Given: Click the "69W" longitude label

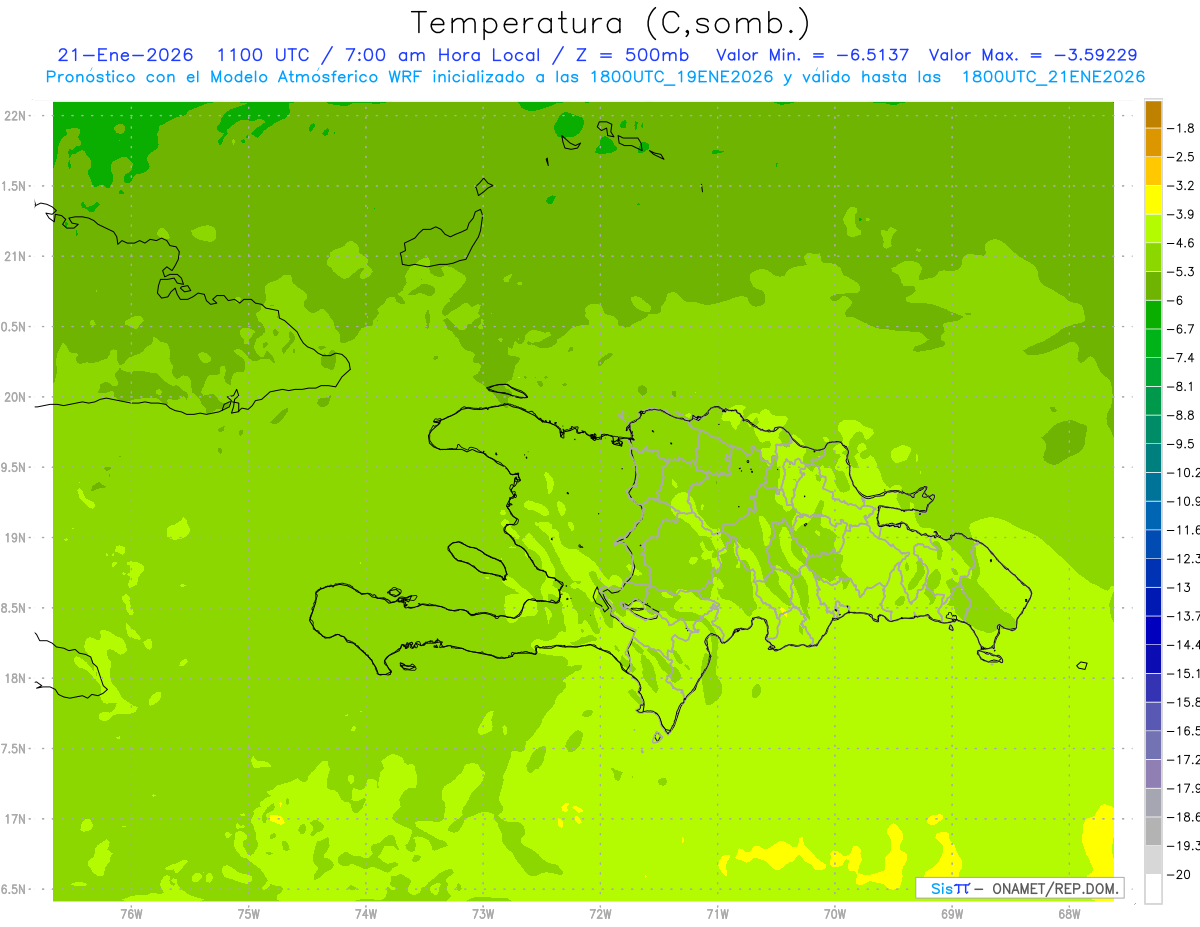Looking at the screenshot, I should [x=952, y=914].
